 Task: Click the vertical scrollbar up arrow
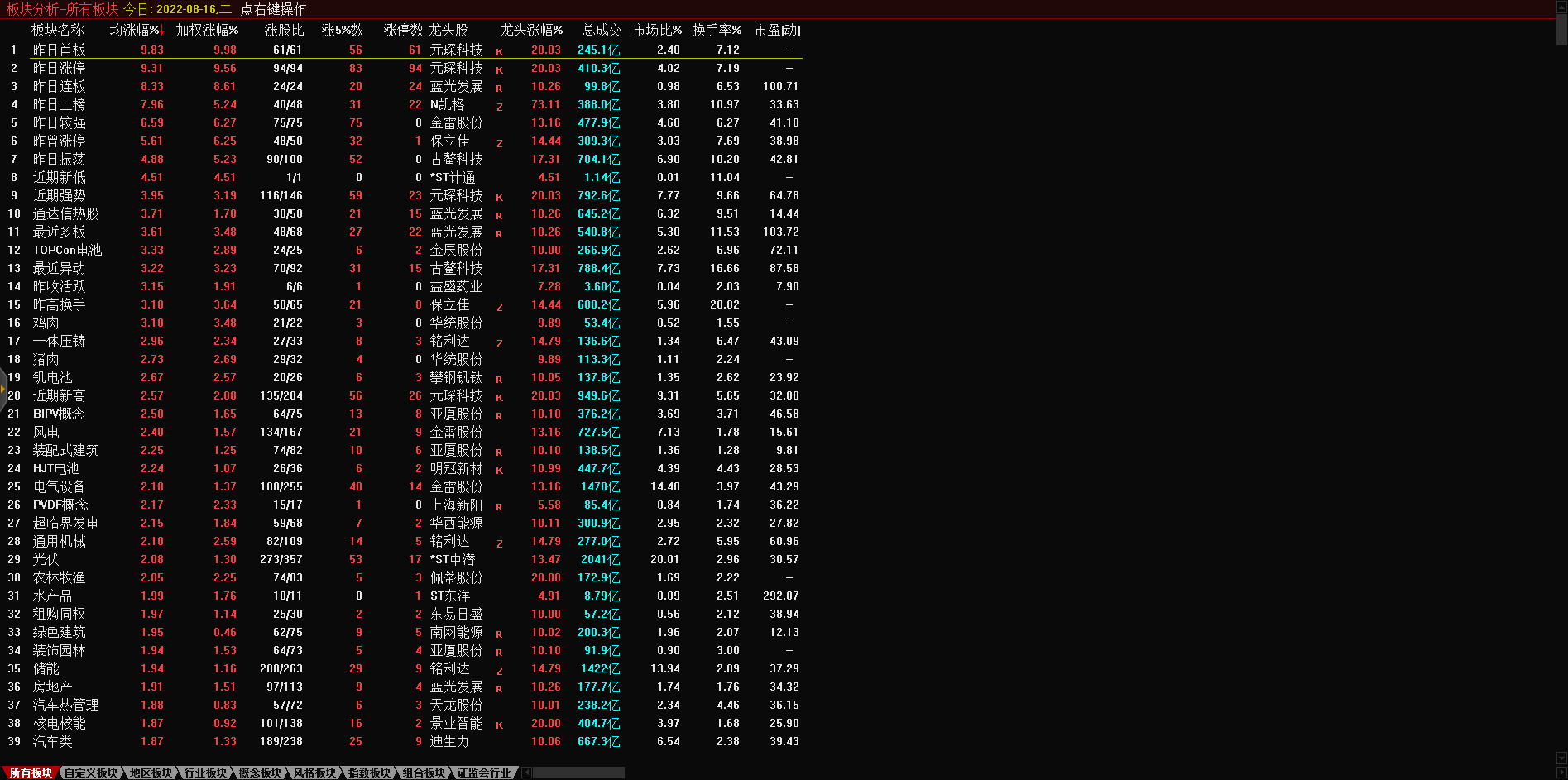pyautogui.click(x=1561, y=7)
